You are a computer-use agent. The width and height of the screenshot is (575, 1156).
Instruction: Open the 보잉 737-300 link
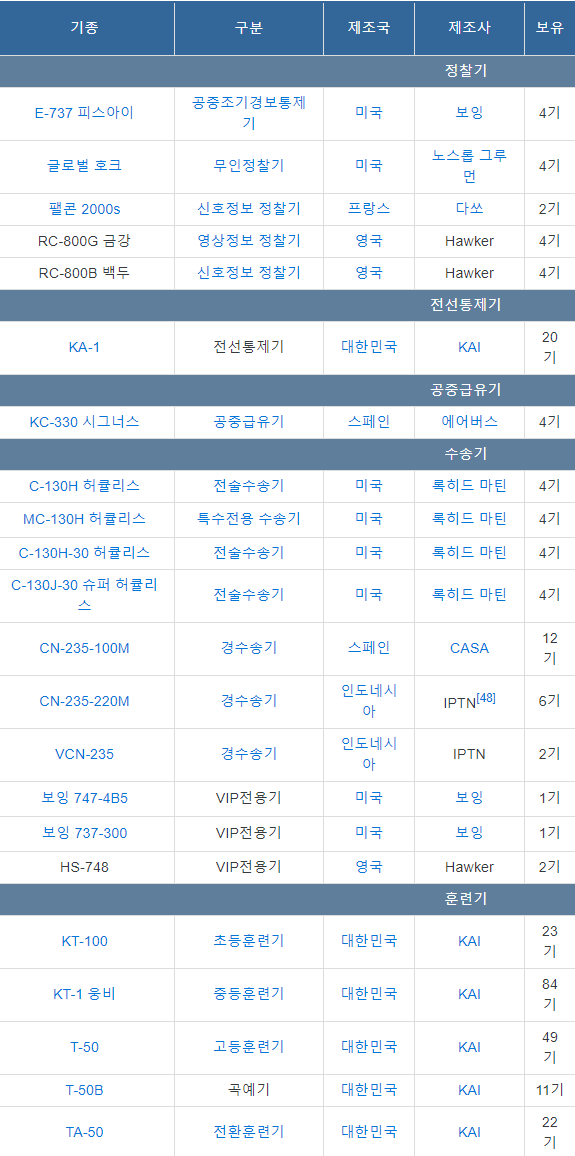84,833
